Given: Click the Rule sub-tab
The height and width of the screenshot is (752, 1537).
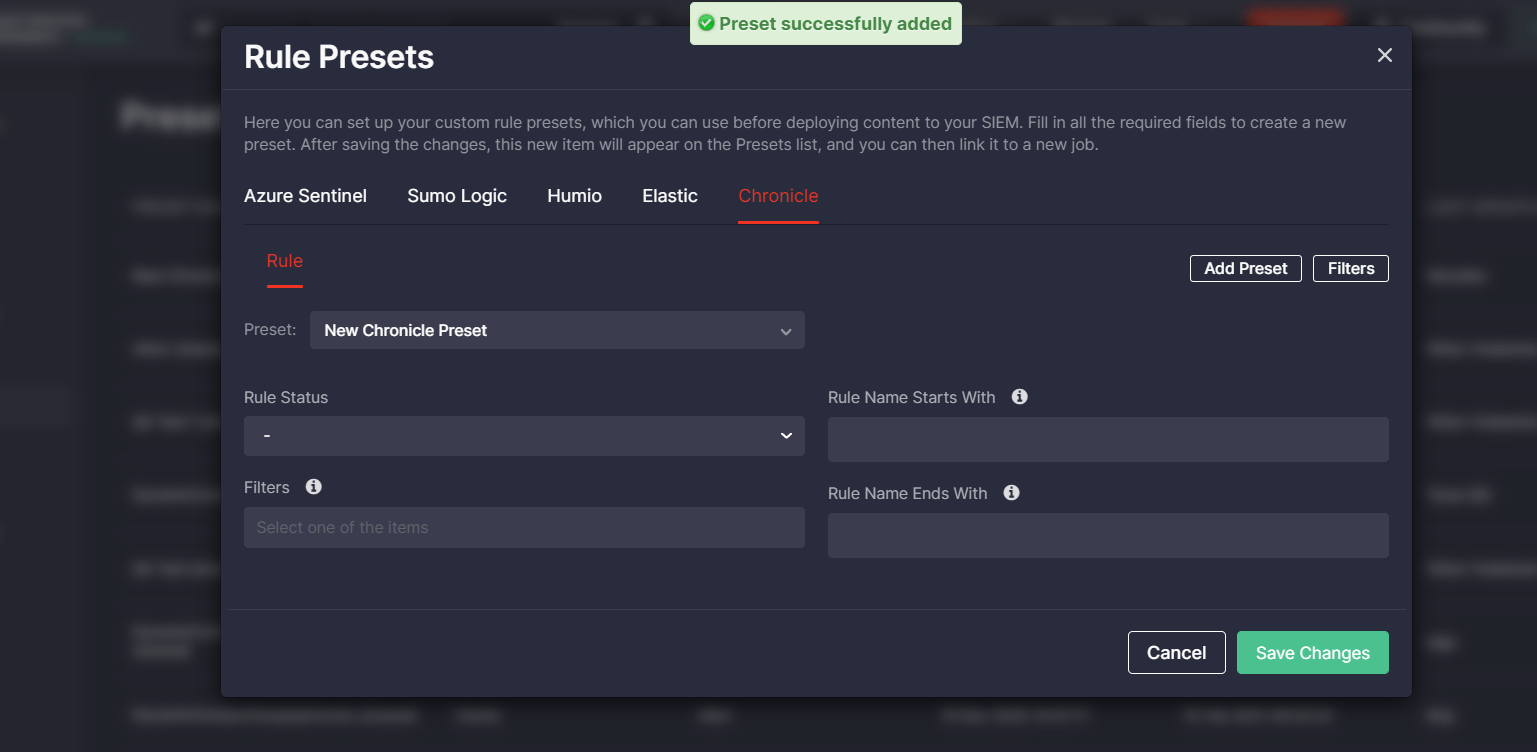Looking at the screenshot, I should tap(284, 261).
